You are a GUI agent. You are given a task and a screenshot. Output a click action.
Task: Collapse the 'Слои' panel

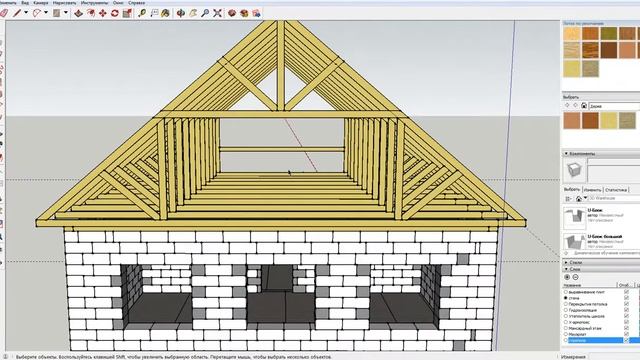(566, 269)
